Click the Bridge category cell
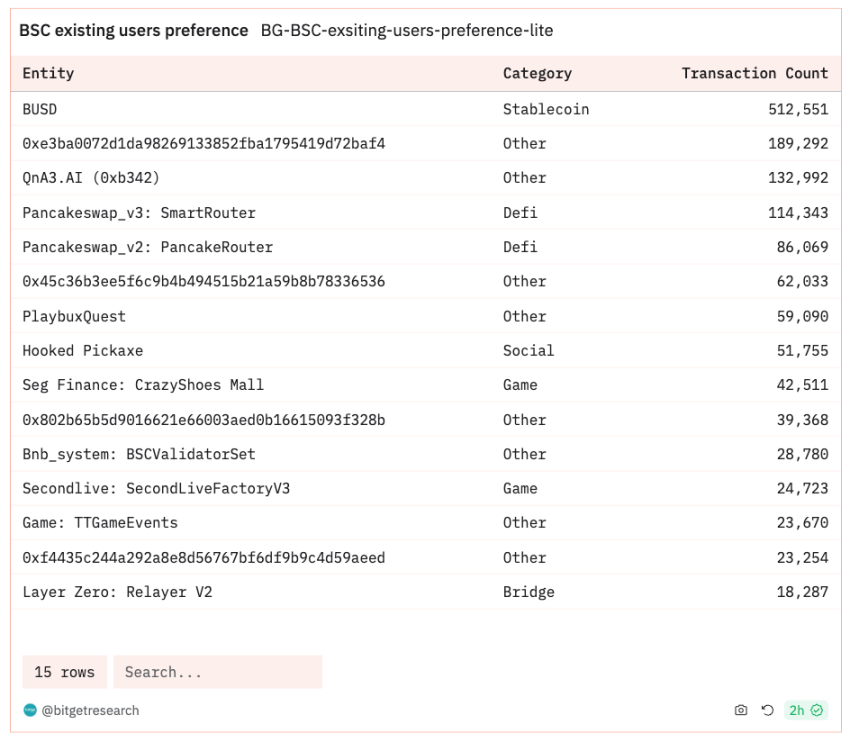850x742 pixels. point(528,592)
